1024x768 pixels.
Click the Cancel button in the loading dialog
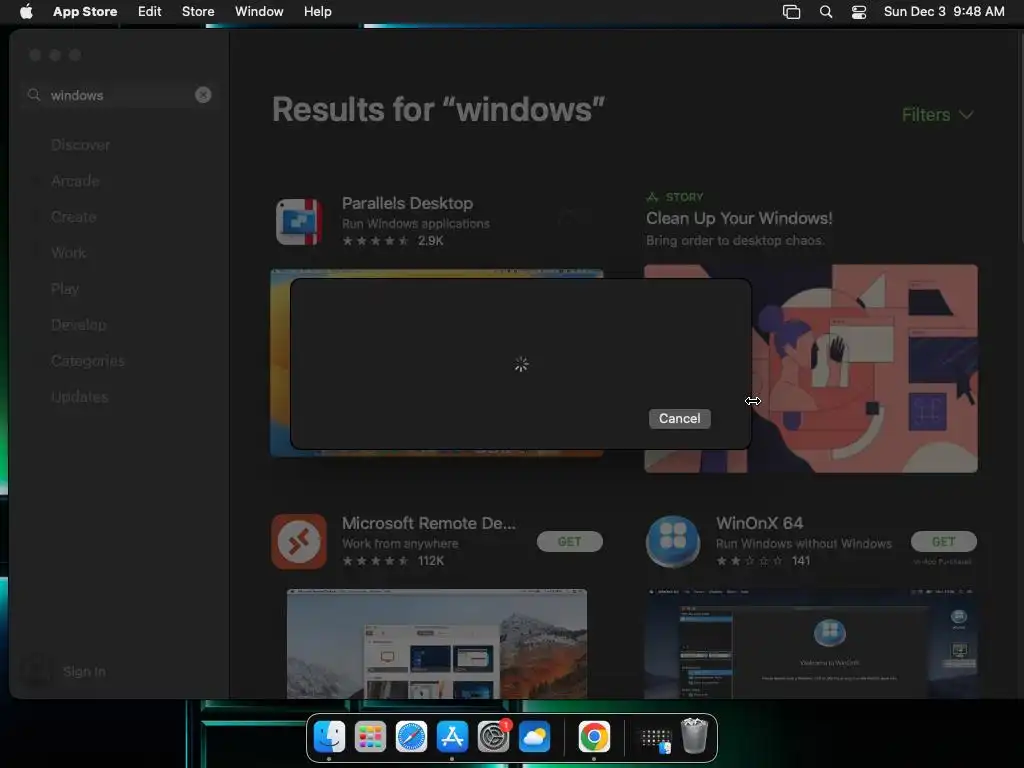point(679,419)
